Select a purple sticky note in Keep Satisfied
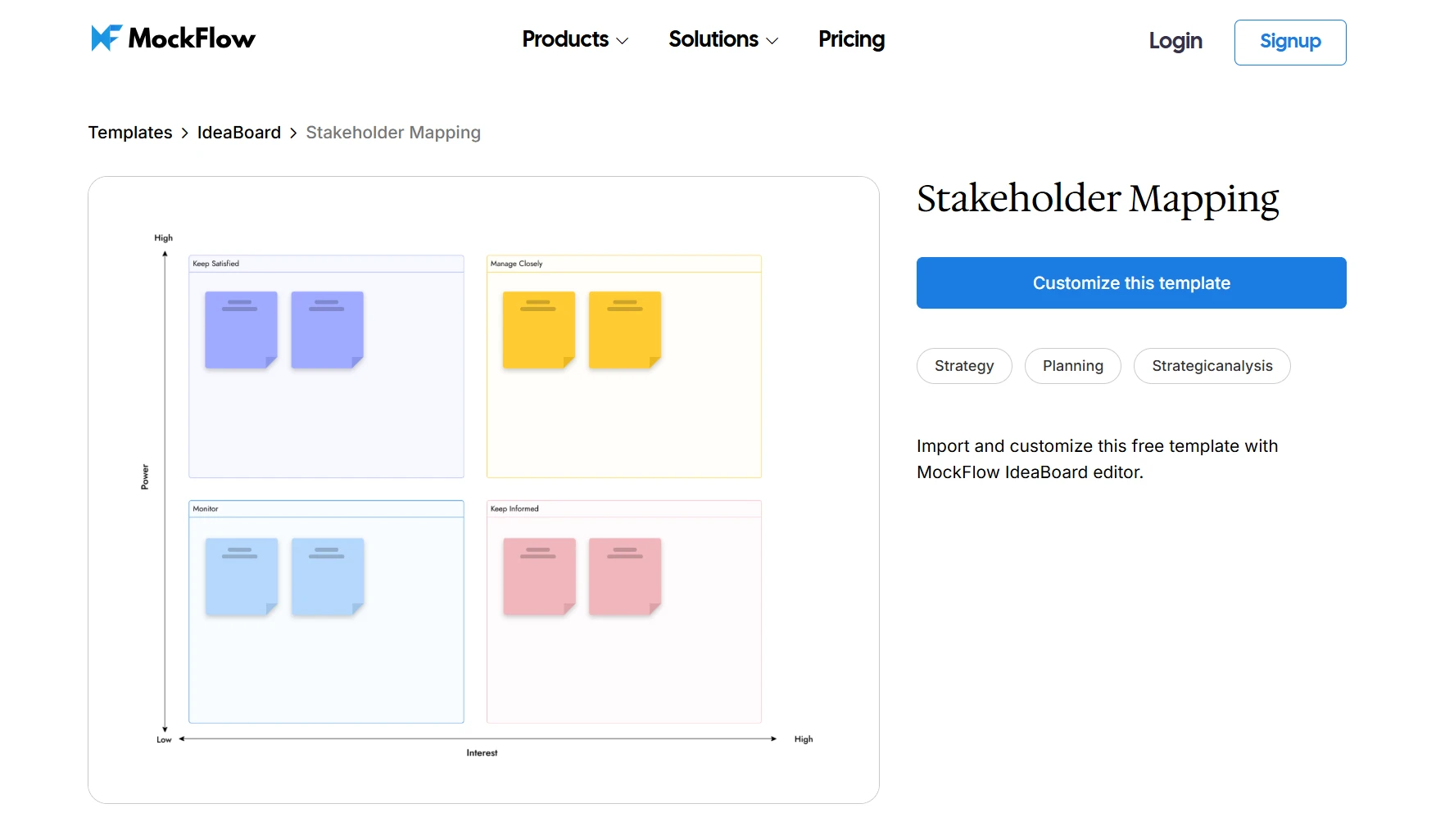This screenshot has height=840, width=1445. 240,329
